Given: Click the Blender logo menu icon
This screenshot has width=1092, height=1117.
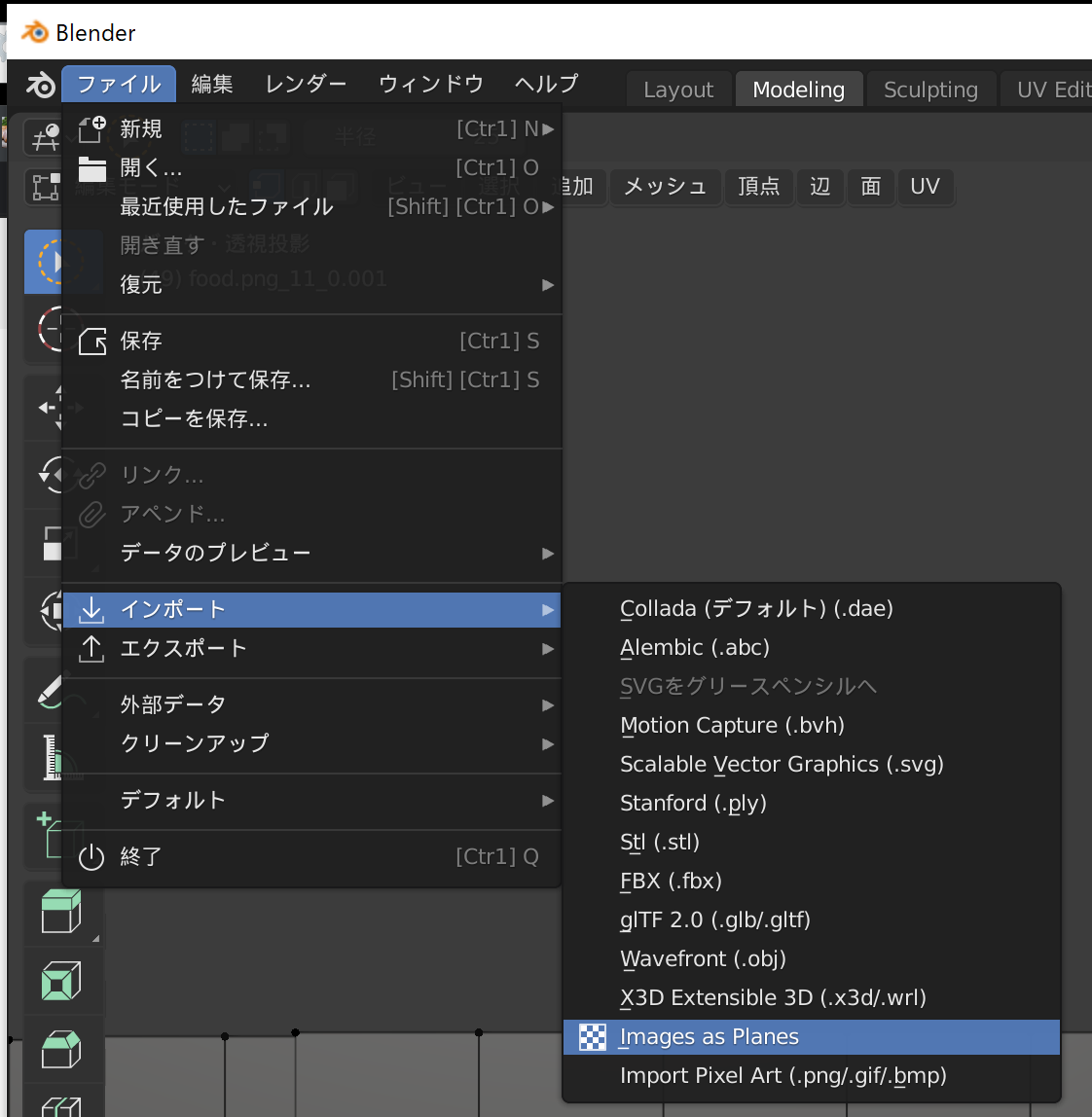Looking at the screenshot, I should click(41, 85).
